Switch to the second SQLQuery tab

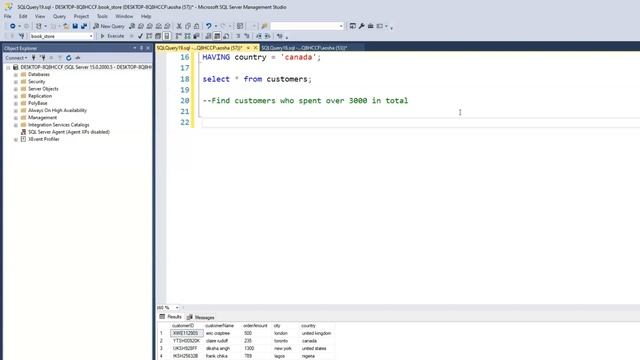click(x=304, y=48)
